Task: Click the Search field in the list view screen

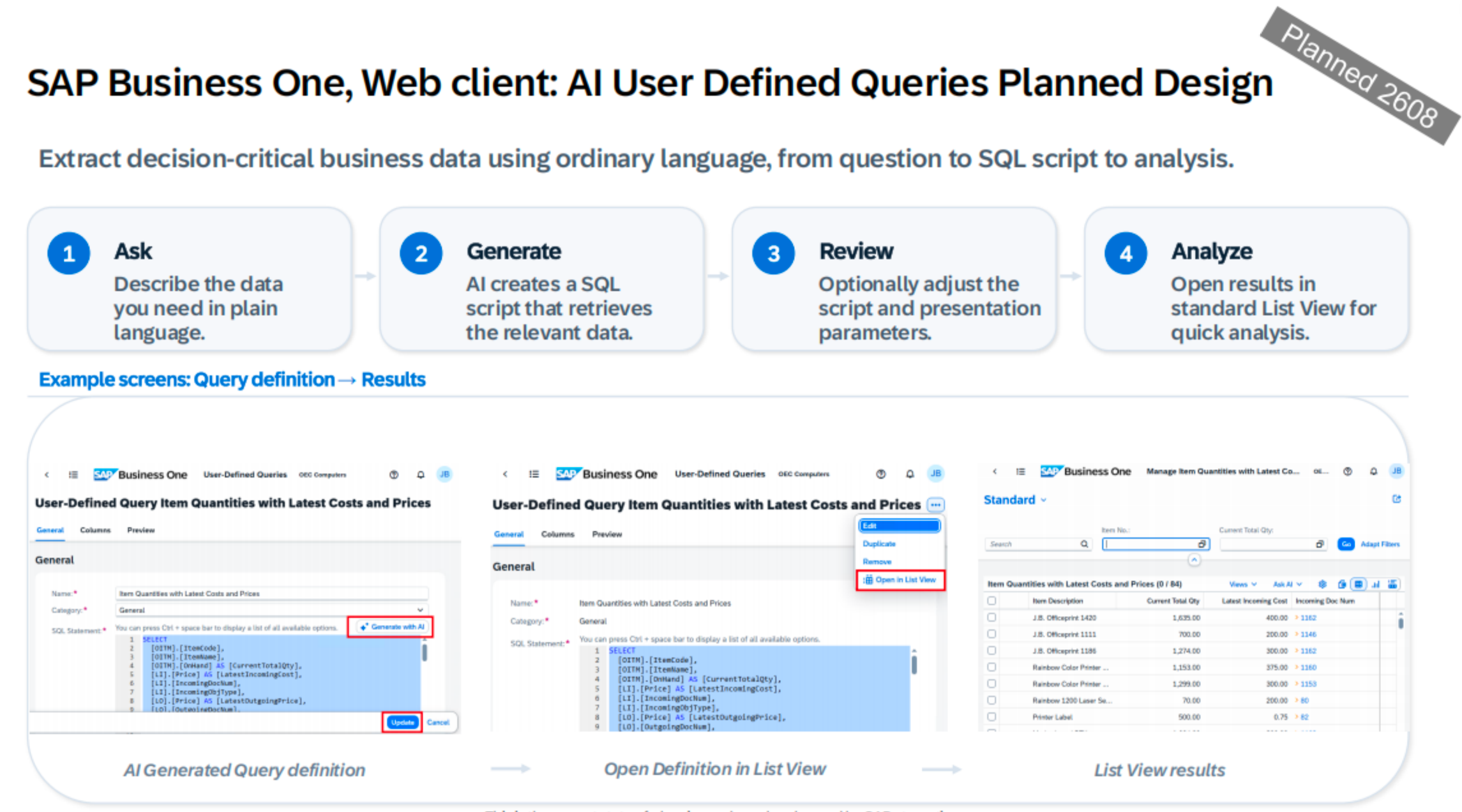Action: pyautogui.click(x=1038, y=544)
